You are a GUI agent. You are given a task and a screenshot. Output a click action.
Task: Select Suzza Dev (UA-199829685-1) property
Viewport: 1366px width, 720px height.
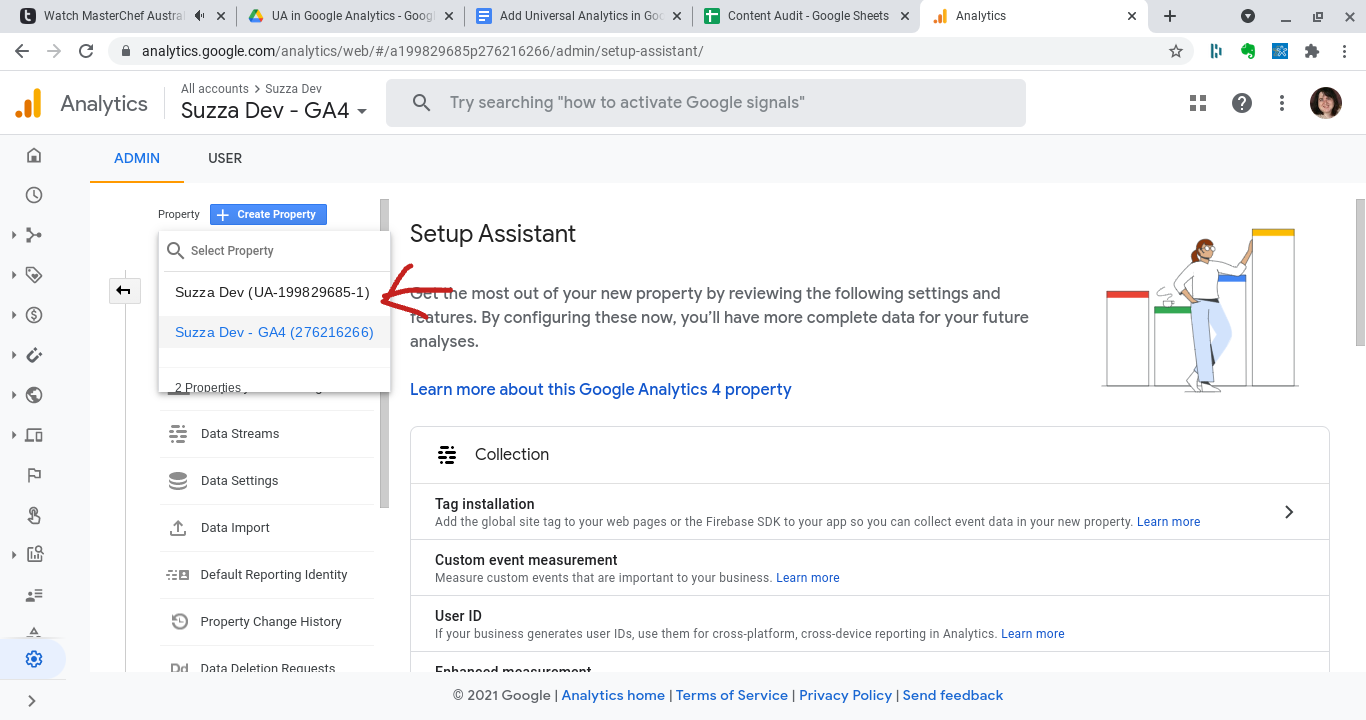click(x=273, y=292)
